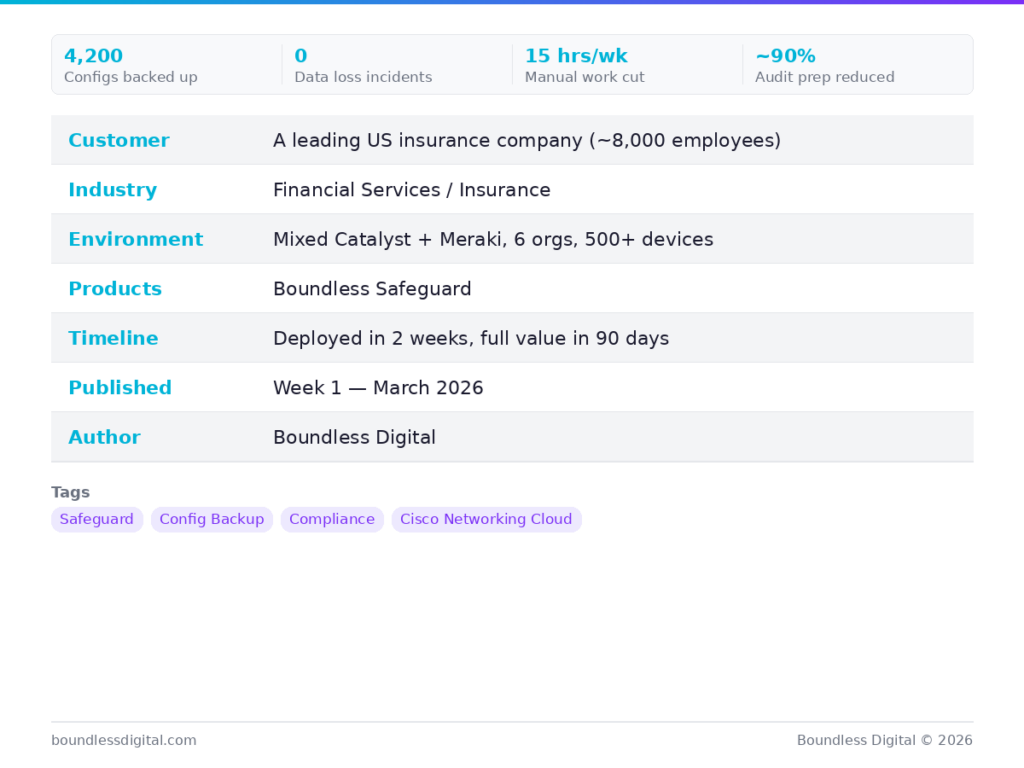
Task: Click the Boundless Safeguard product value
Action: tap(372, 289)
